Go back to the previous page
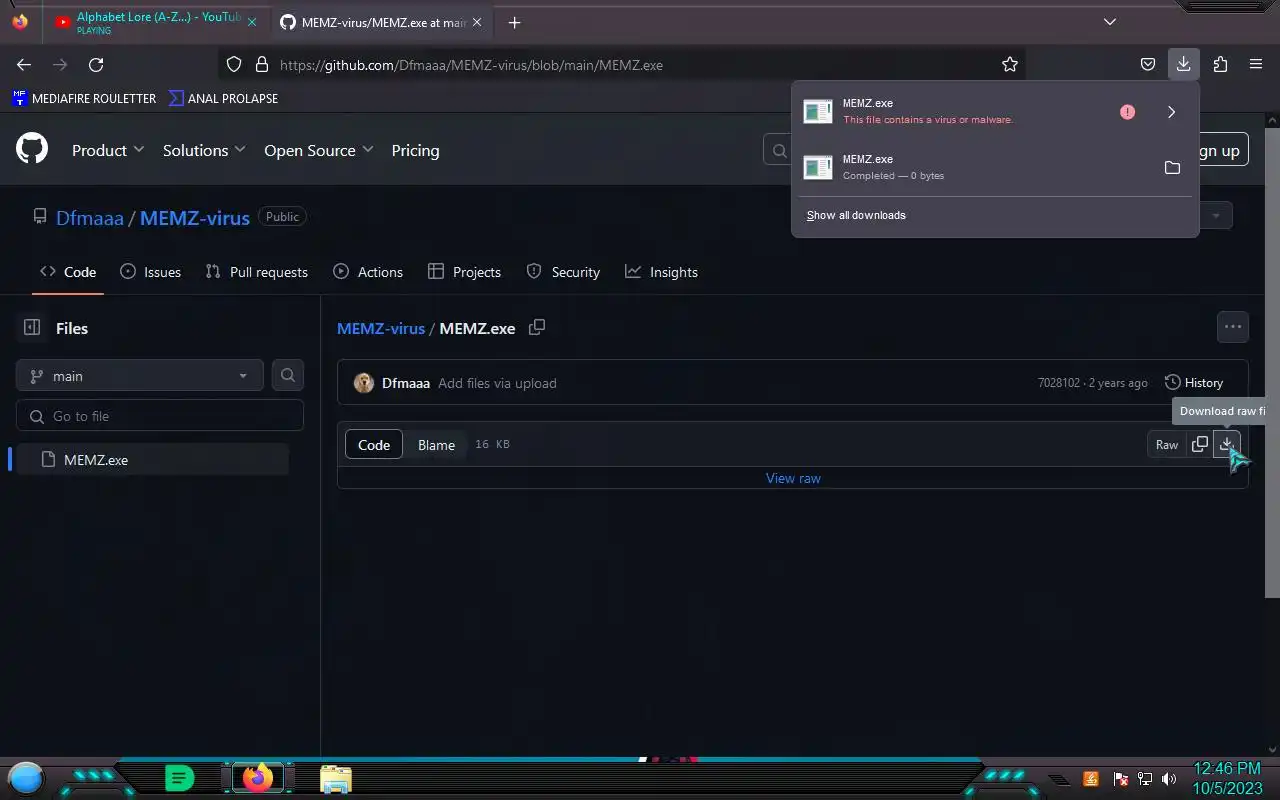The height and width of the screenshot is (800, 1280). coord(24,64)
